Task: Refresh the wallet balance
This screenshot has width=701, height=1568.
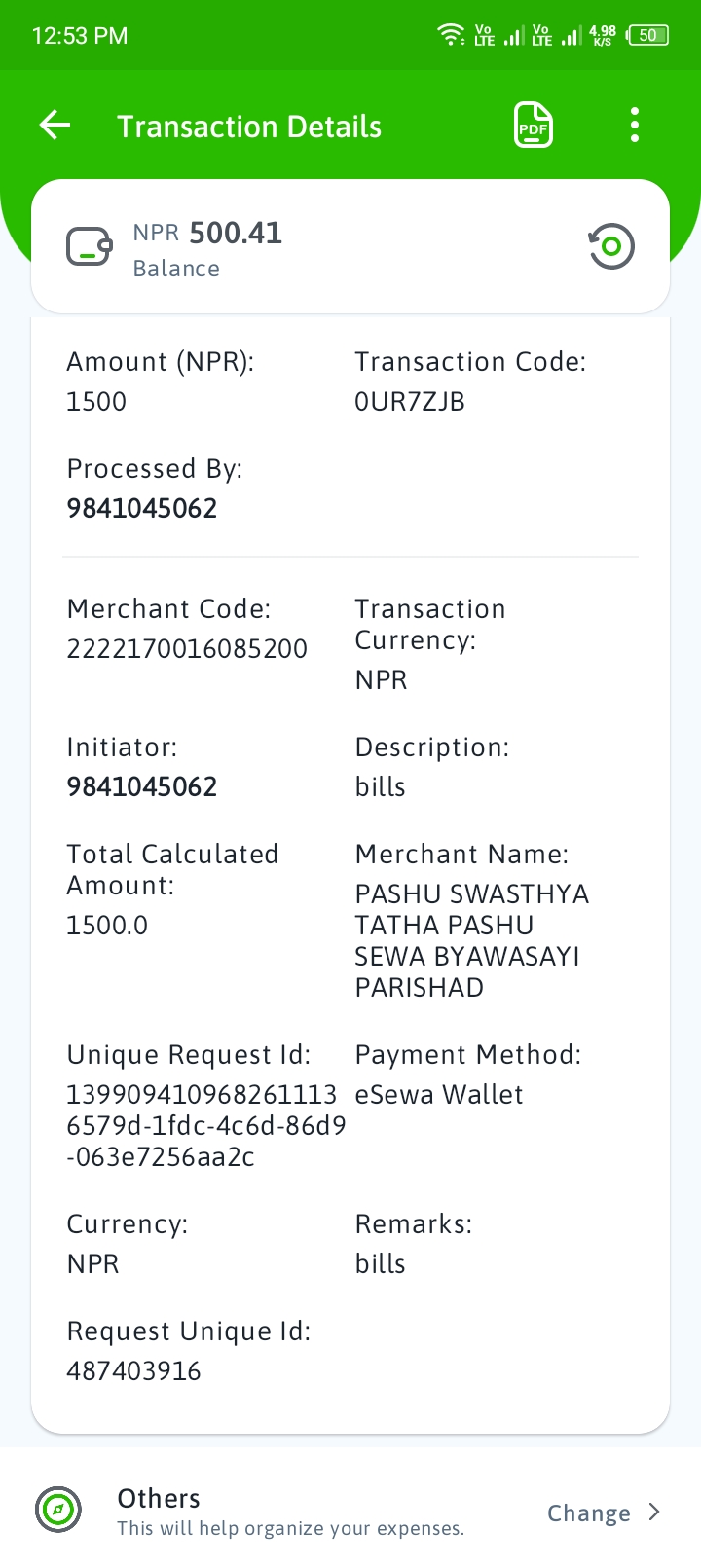Action: coord(611,246)
